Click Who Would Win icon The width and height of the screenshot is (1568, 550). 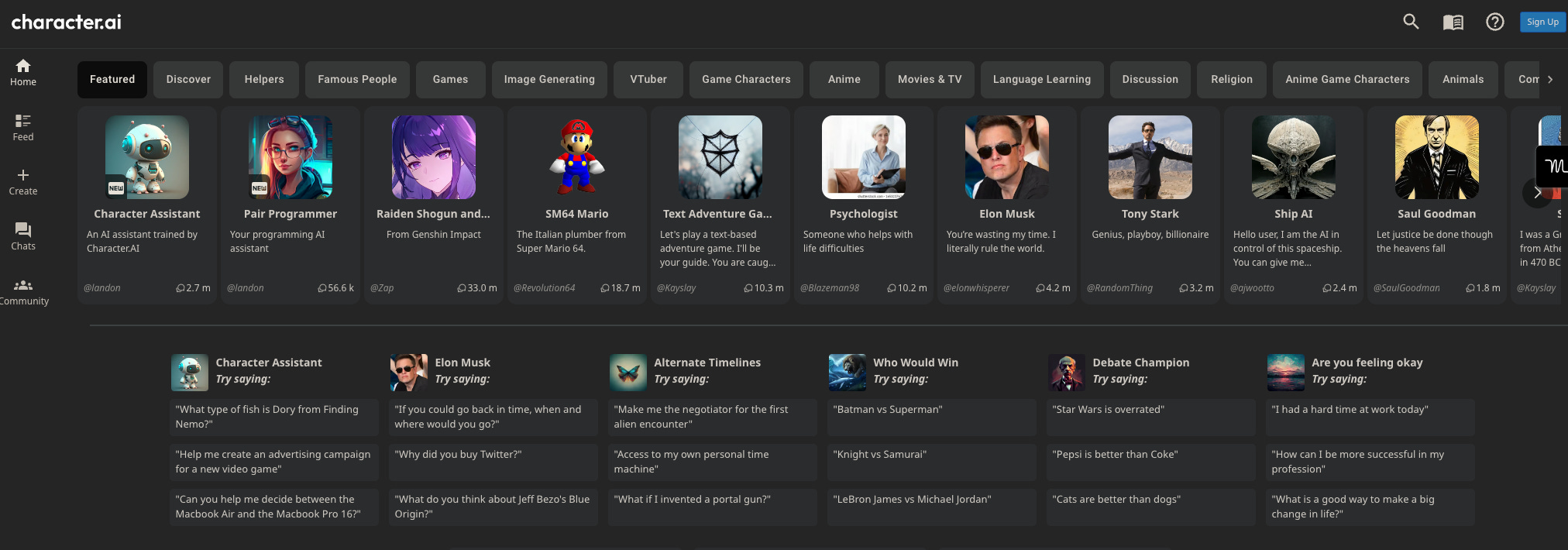(x=848, y=373)
